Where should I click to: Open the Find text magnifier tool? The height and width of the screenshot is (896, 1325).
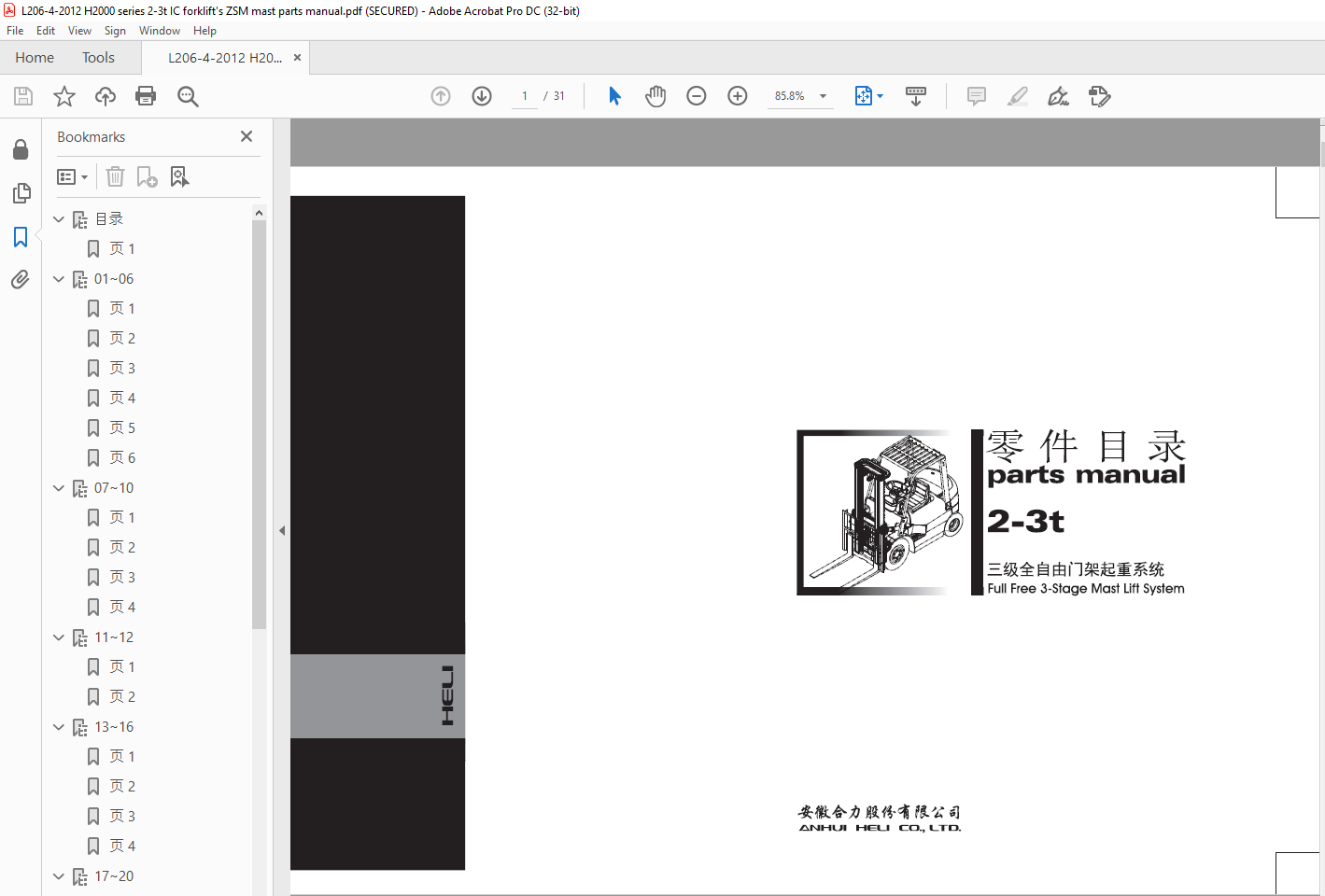[x=188, y=96]
